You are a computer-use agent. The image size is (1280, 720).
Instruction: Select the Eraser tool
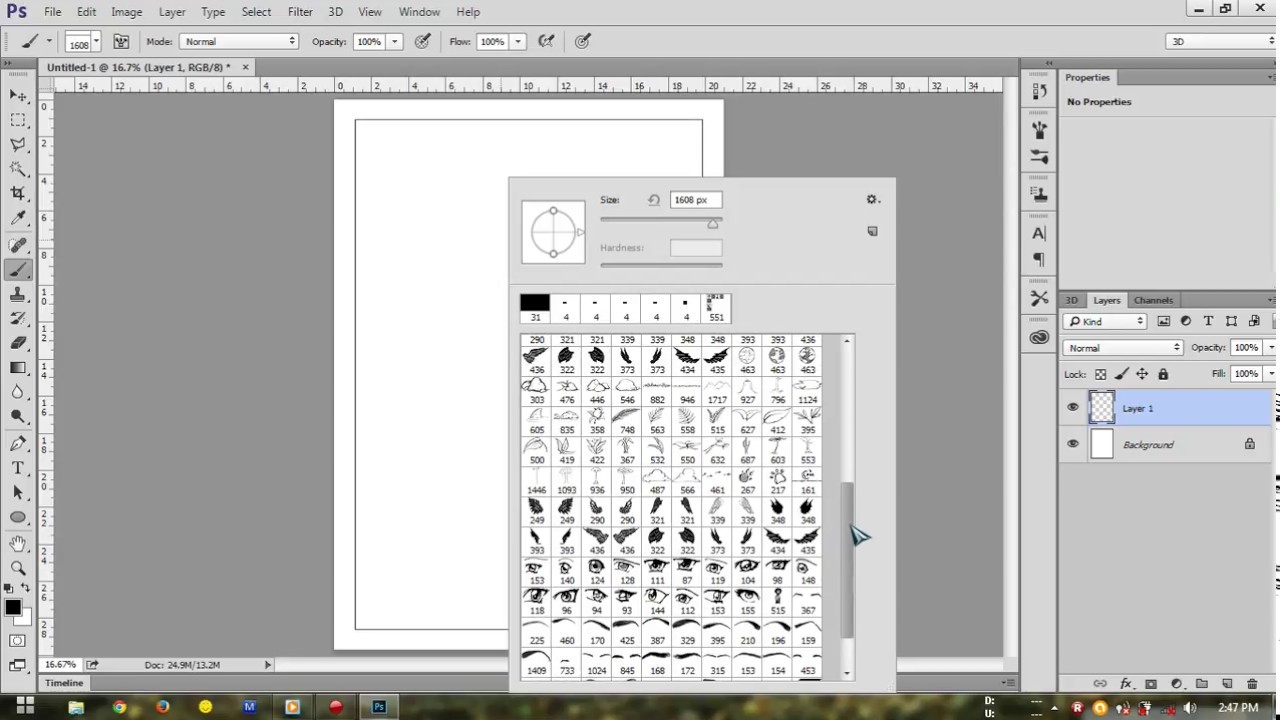(18, 343)
